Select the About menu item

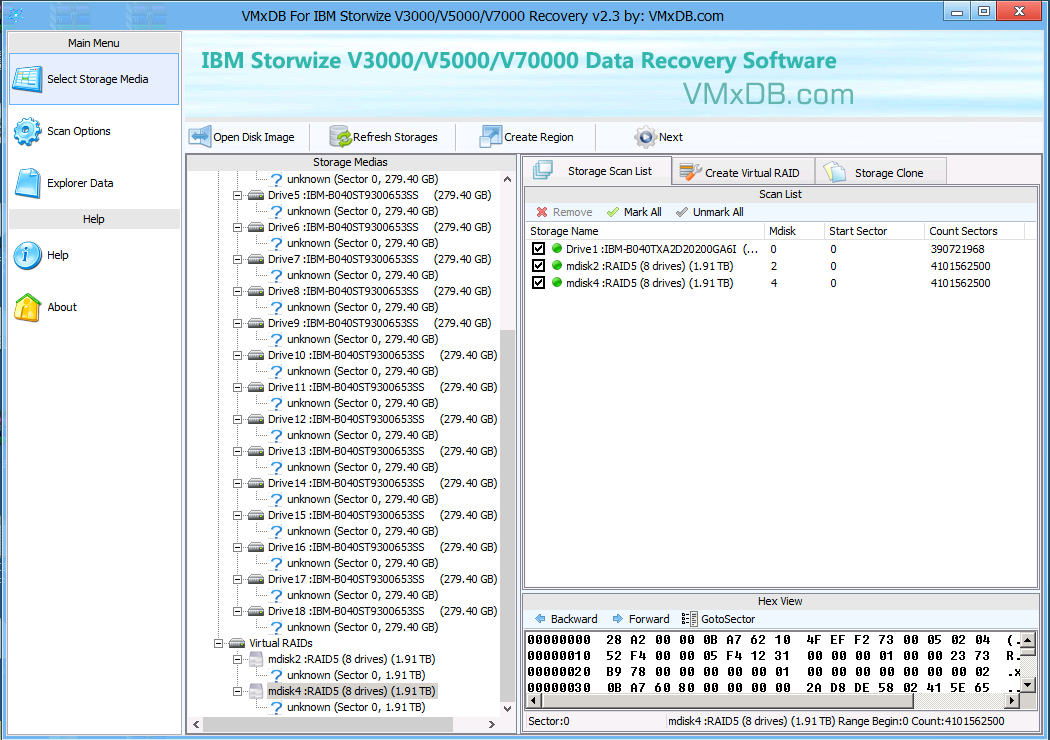pyautogui.click(x=94, y=307)
